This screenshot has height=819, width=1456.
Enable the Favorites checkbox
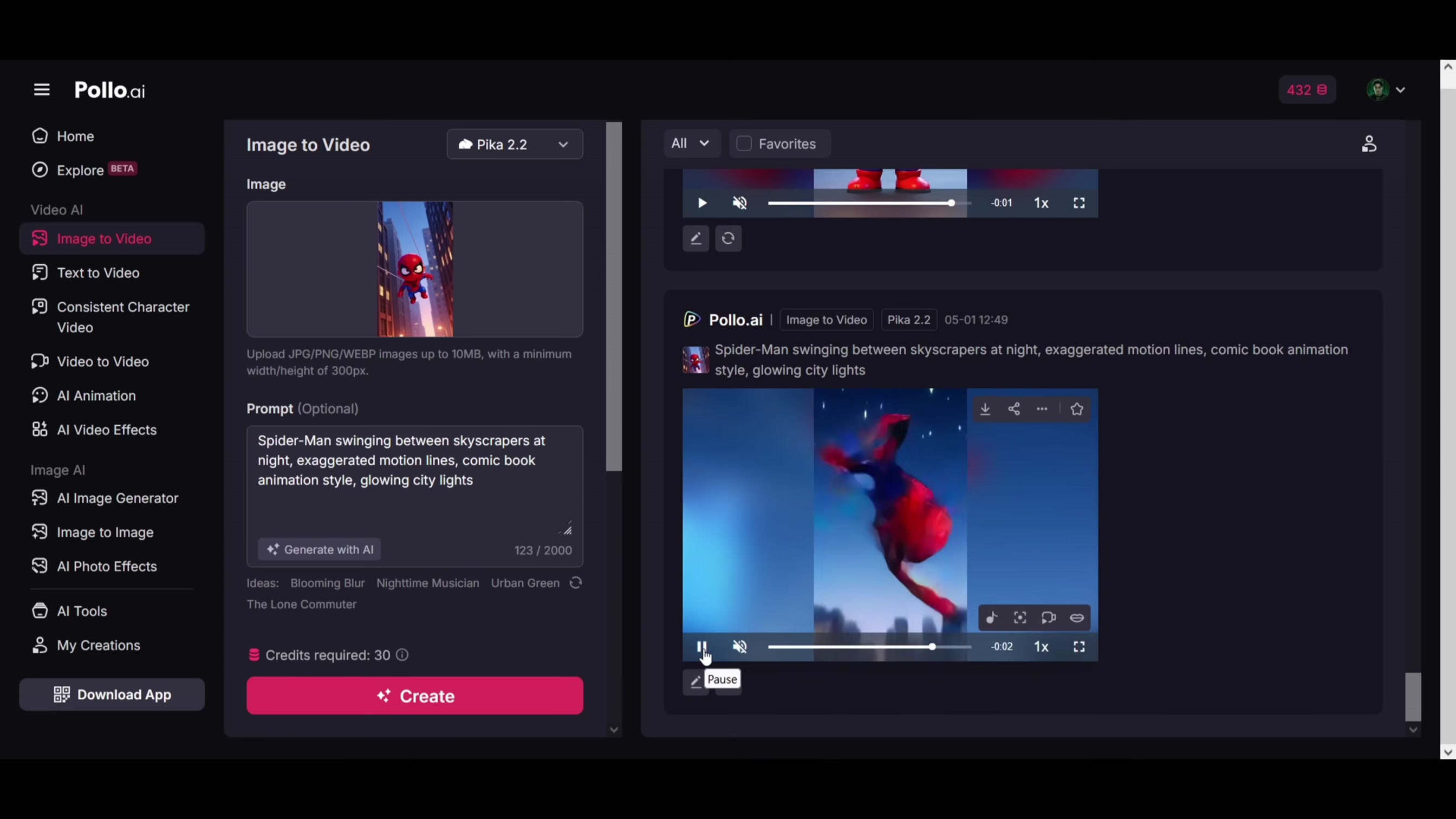(x=744, y=144)
